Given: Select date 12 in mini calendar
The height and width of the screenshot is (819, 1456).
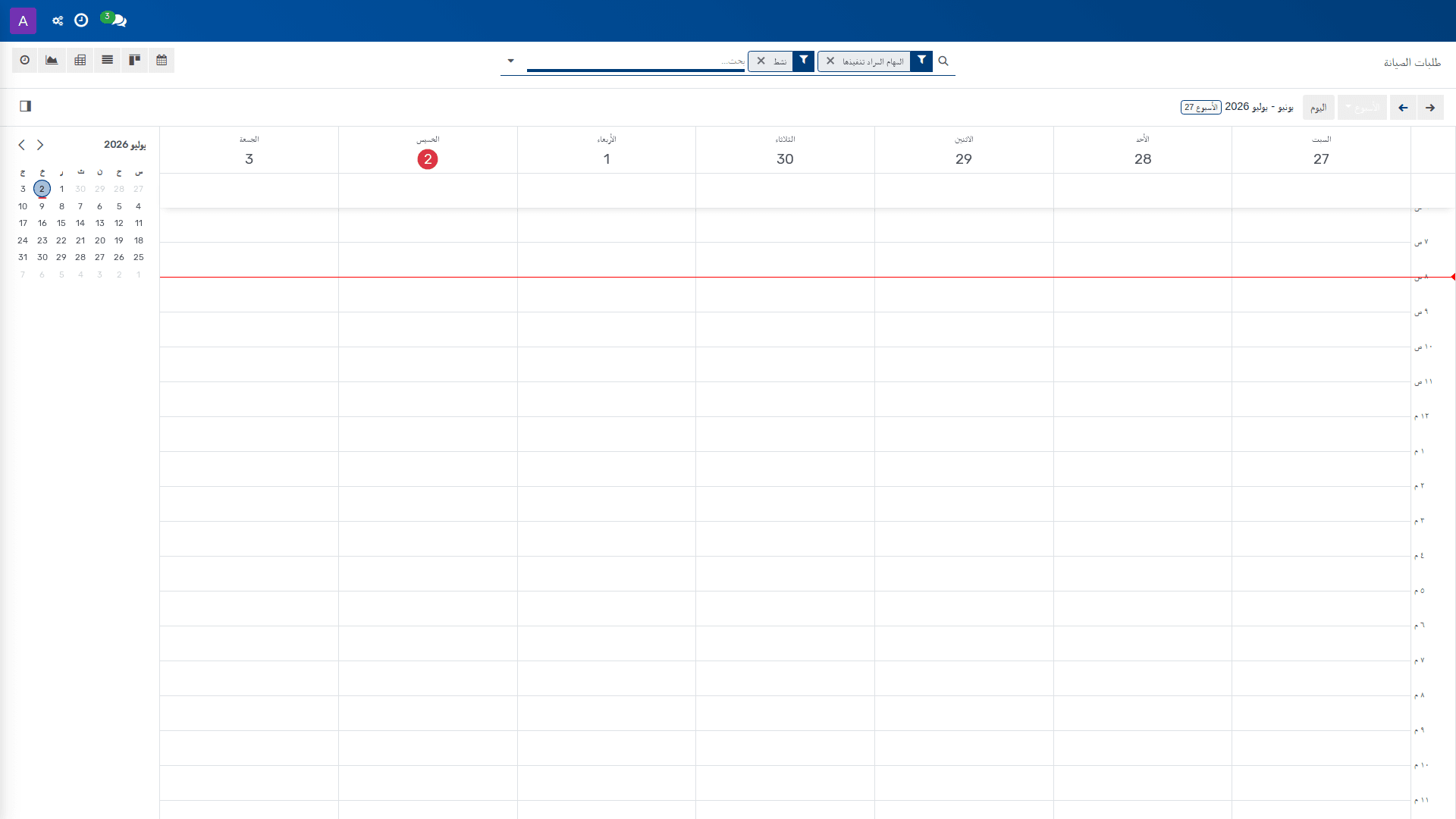Looking at the screenshot, I should (119, 223).
